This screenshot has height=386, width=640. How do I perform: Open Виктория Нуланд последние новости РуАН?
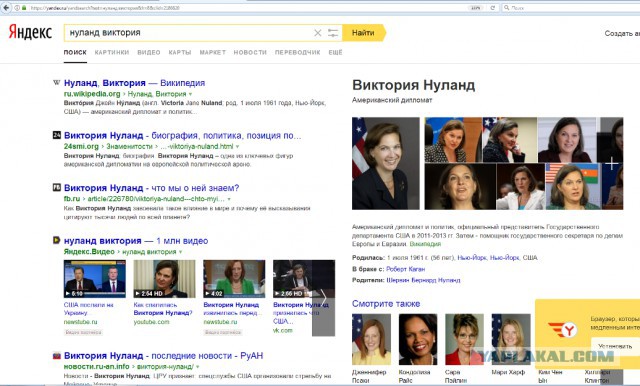164,355
